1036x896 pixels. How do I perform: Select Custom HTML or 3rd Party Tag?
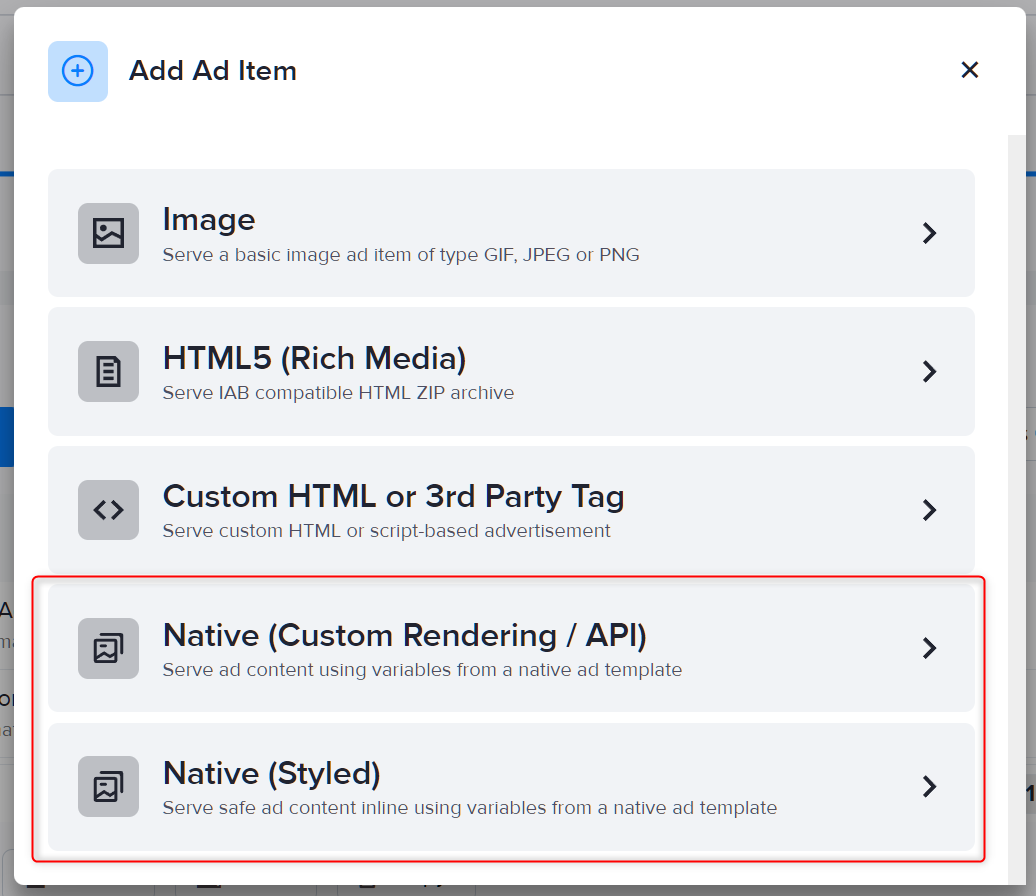(511, 510)
